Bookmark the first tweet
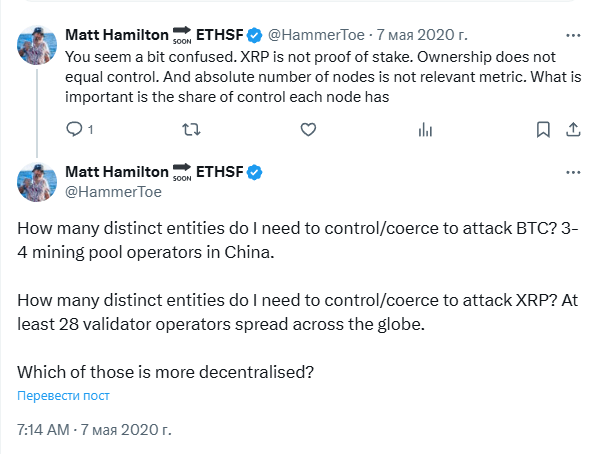The height and width of the screenshot is (454, 597). (x=543, y=129)
